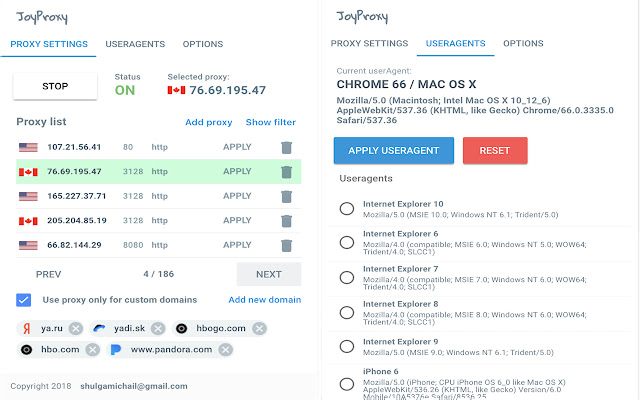The width and height of the screenshot is (640, 400).
Task: Click CHROME 66 / MAC OS X heading
Action: tap(406, 84)
